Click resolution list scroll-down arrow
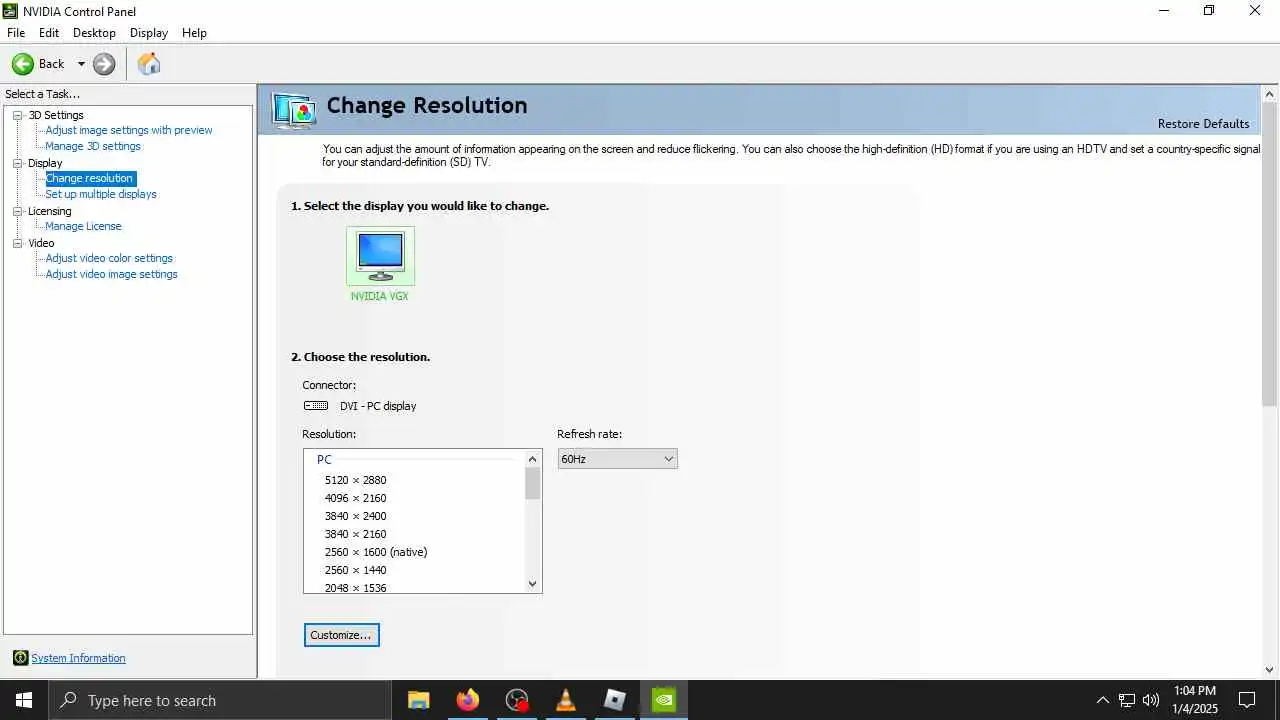The height and width of the screenshot is (720, 1280). pyautogui.click(x=532, y=584)
